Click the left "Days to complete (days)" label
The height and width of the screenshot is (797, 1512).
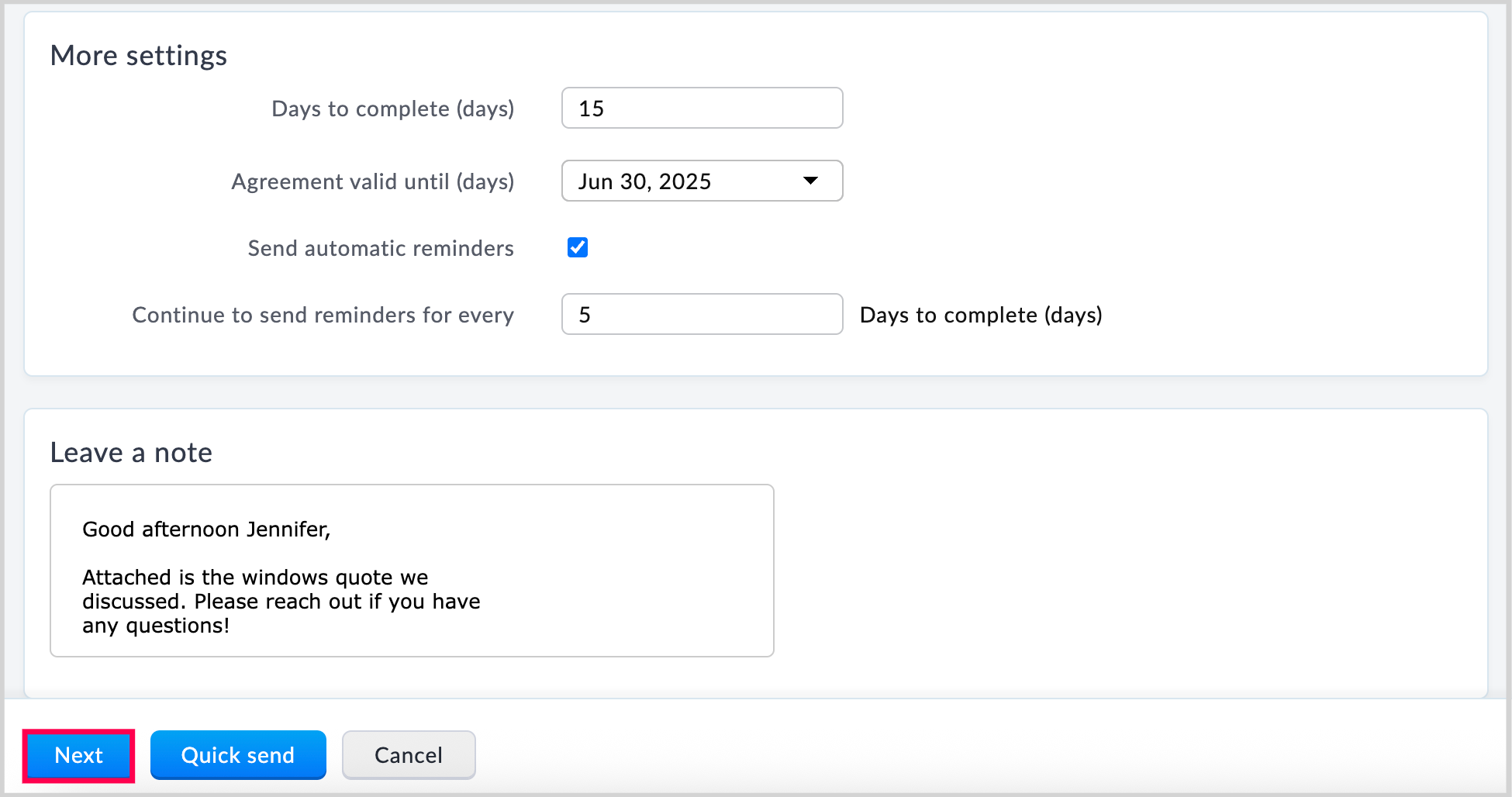(392, 109)
